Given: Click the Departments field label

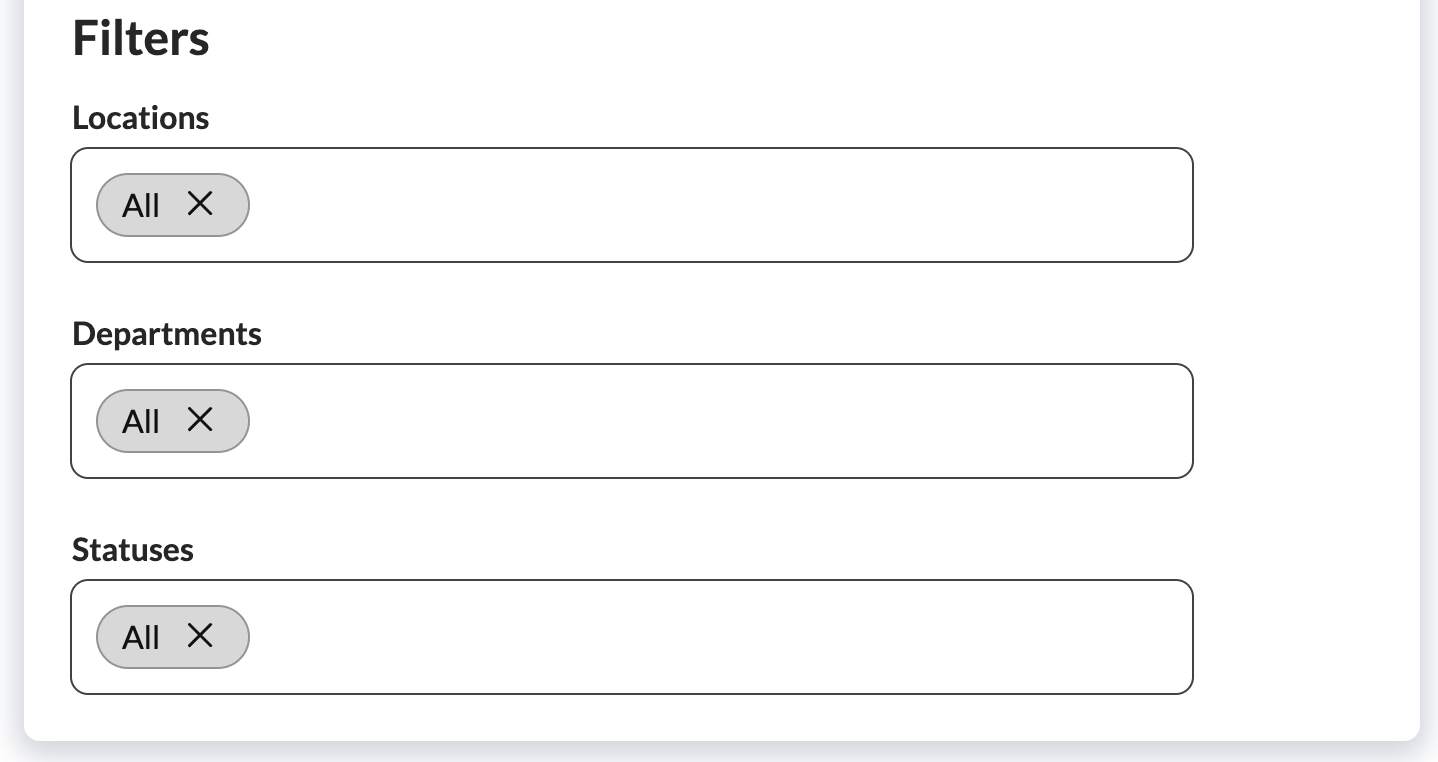Looking at the screenshot, I should (x=166, y=334).
